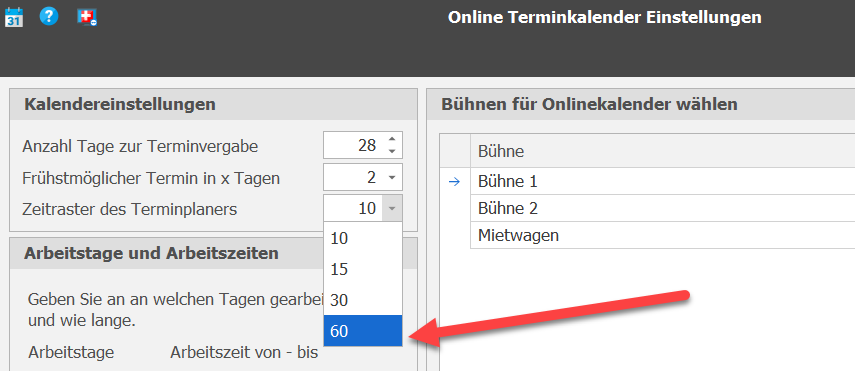Select the Mietwagen row
Image resolution: width=855 pixels, height=371 pixels.
[662, 235]
